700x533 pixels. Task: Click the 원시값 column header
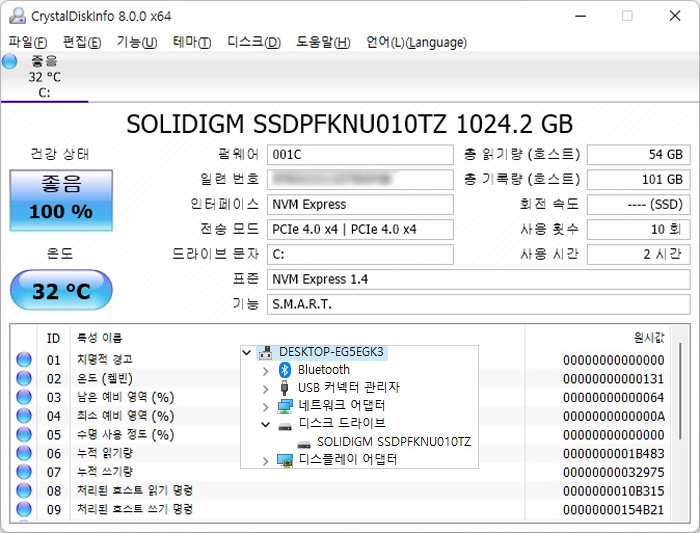click(649, 337)
